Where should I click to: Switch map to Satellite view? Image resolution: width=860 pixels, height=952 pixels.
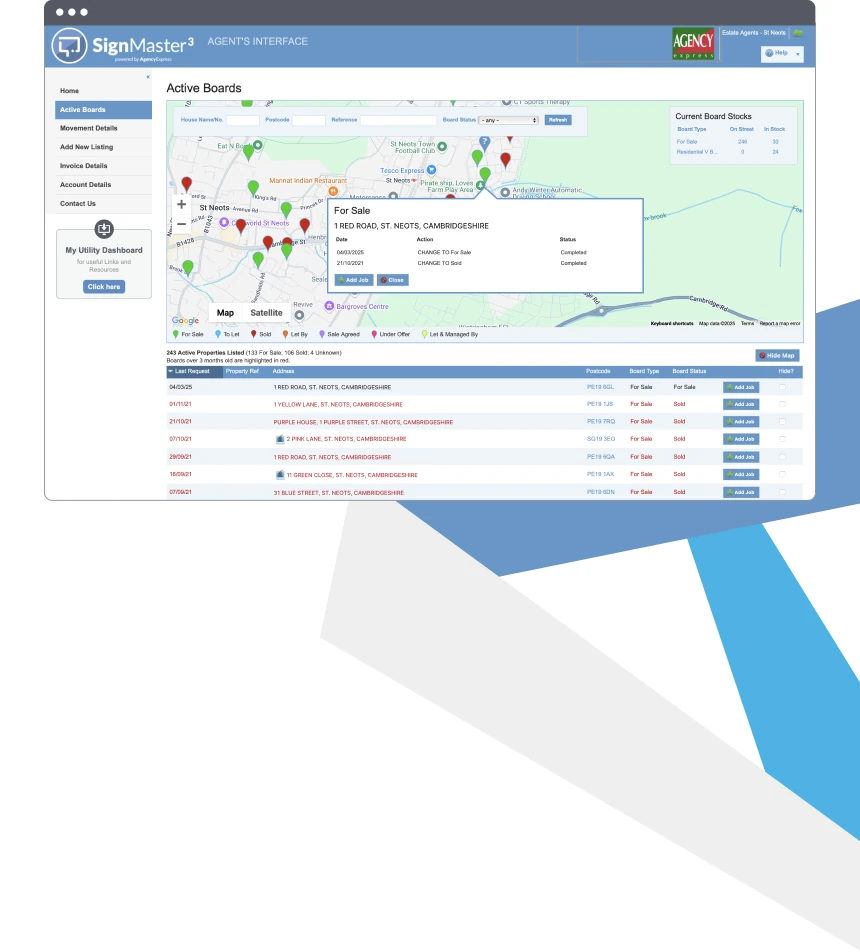[266, 313]
